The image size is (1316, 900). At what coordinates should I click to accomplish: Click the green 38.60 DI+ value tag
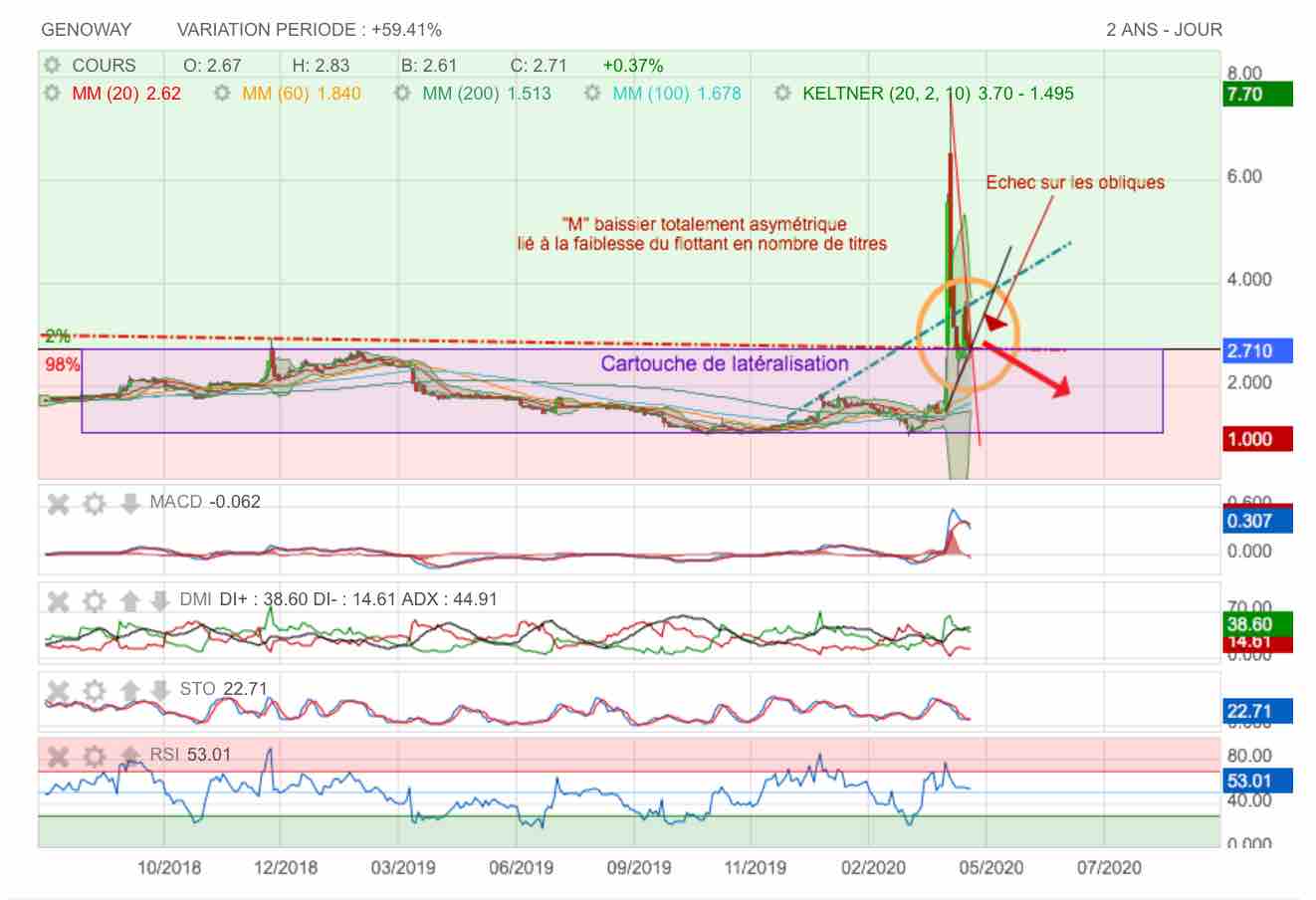click(1258, 624)
